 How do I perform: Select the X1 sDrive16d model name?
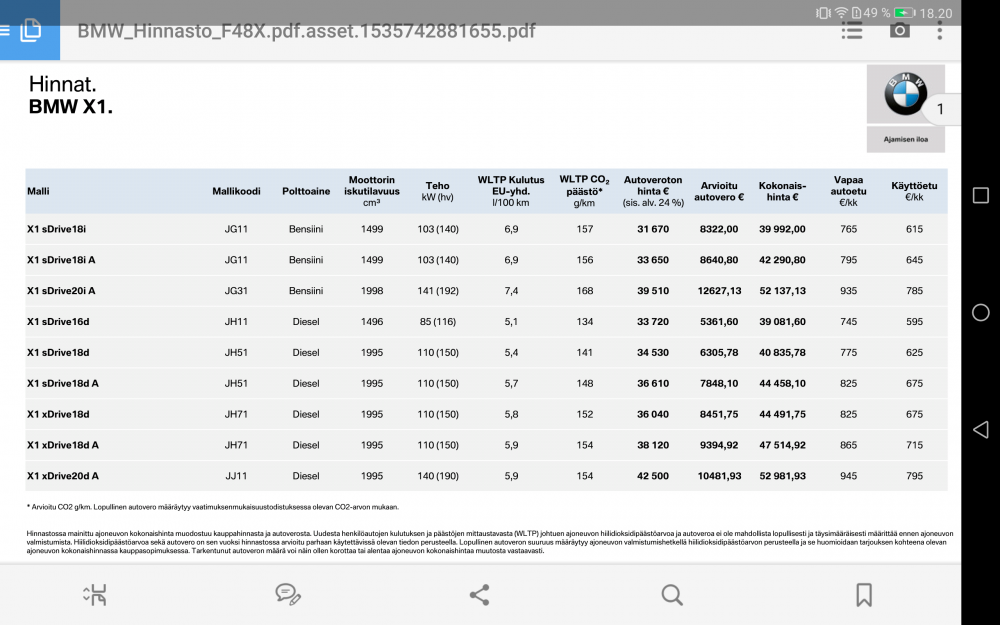pos(58,322)
